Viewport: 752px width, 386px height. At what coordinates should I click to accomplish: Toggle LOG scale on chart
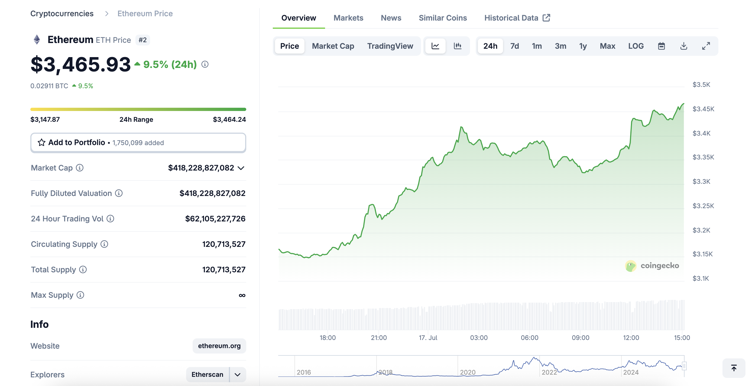(x=636, y=46)
